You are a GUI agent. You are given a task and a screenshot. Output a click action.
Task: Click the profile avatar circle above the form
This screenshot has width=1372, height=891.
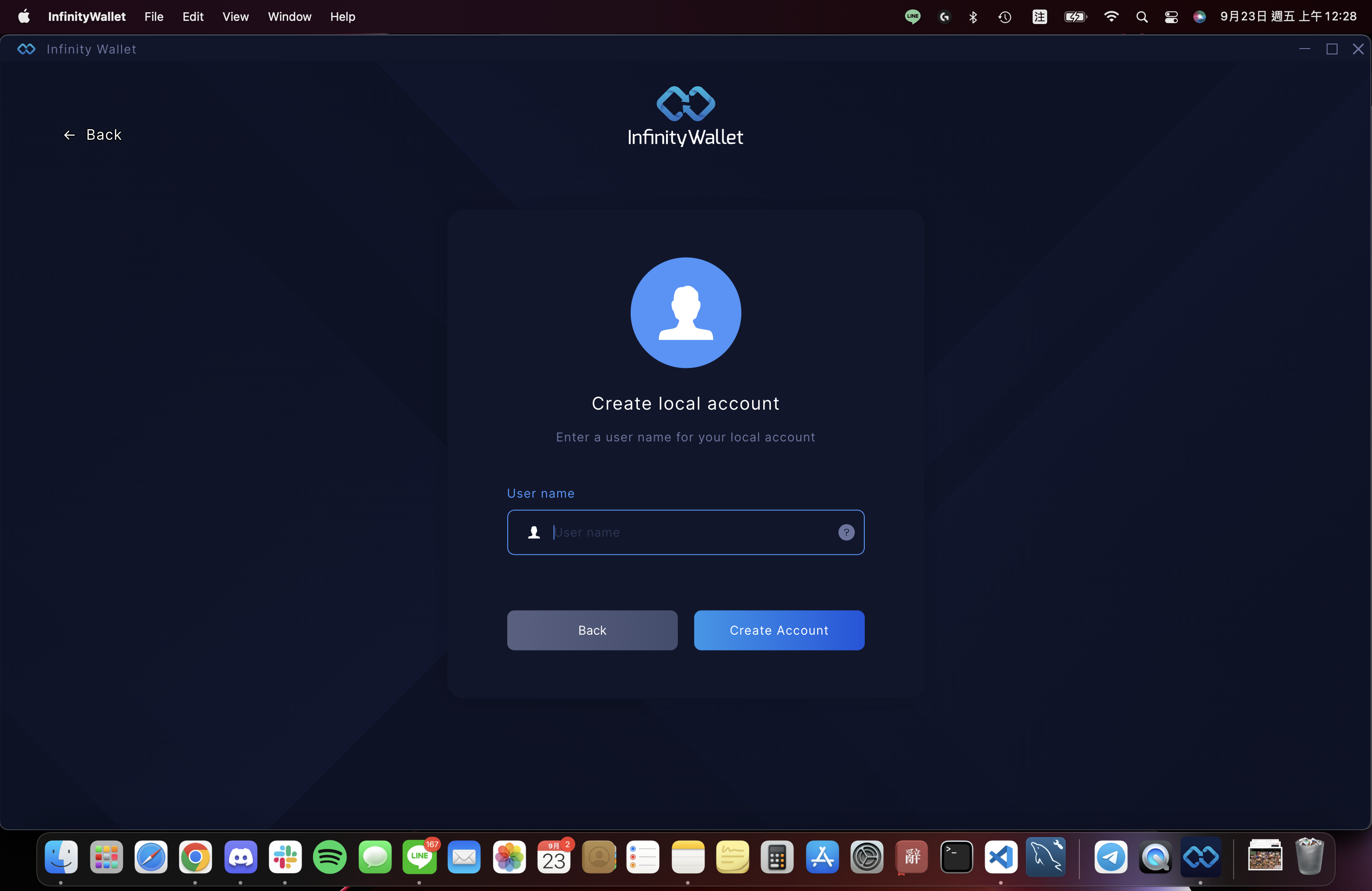pos(686,313)
